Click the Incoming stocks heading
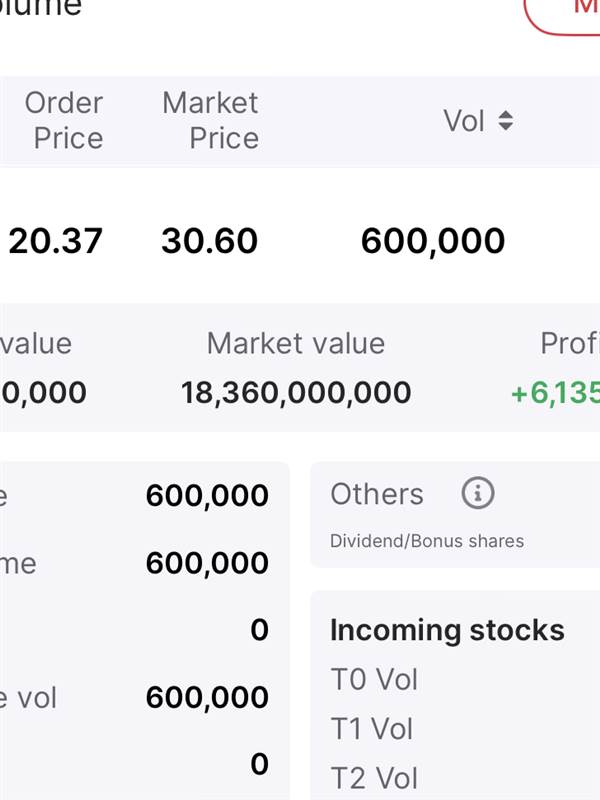 click(447, 630)
